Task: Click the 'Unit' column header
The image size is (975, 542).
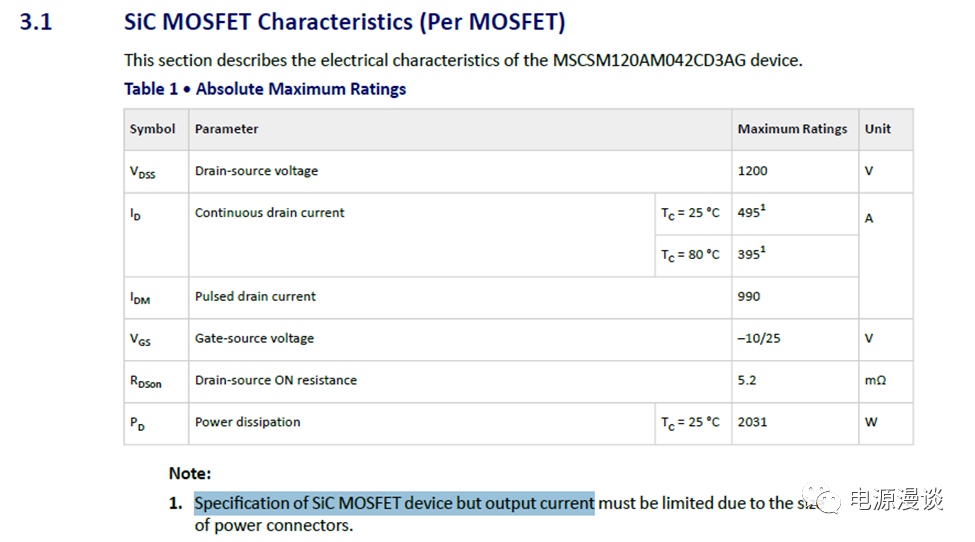Action: click(x=878, y=129)
